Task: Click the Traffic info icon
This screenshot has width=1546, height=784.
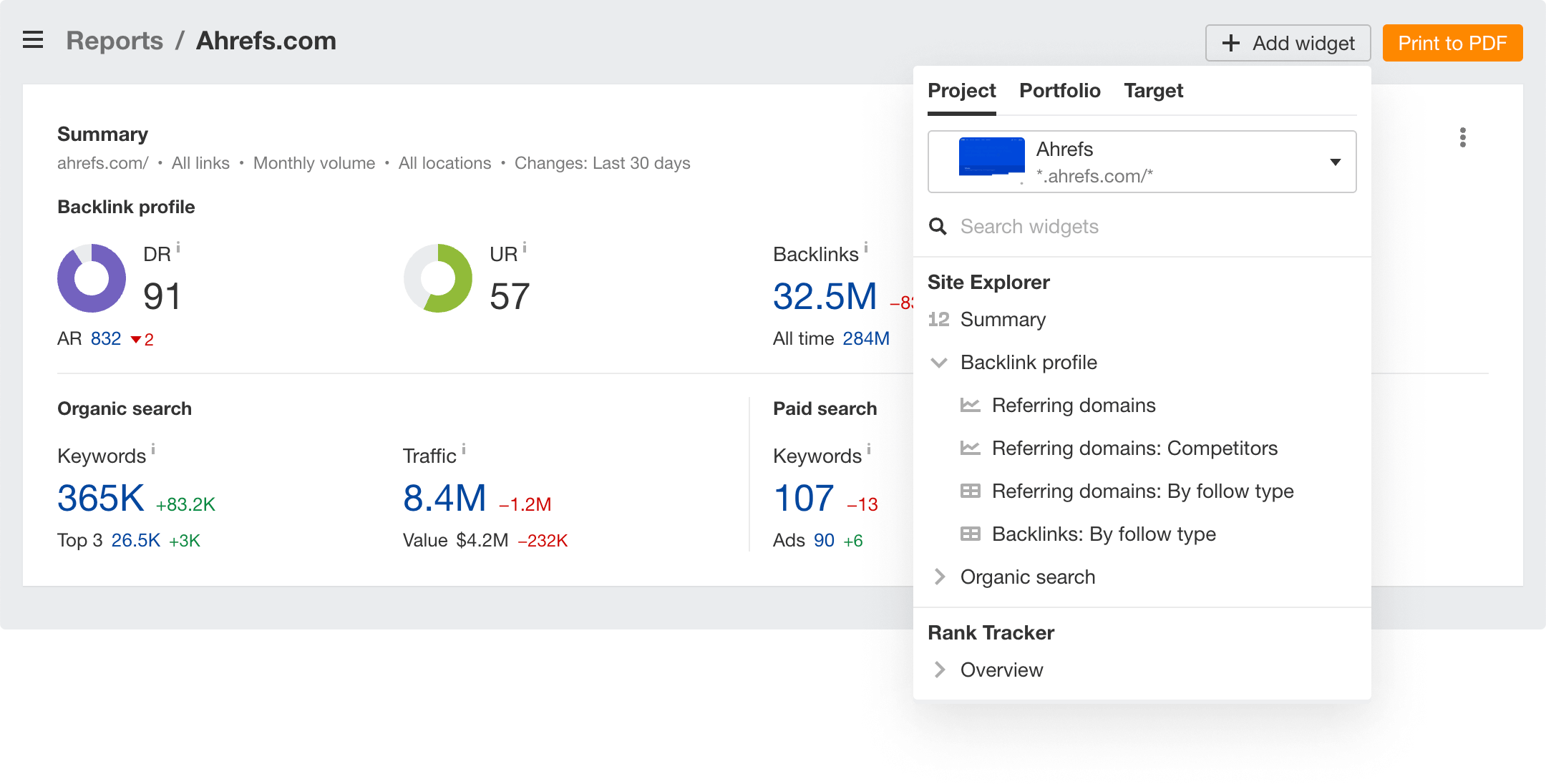Action: point(464,449)
